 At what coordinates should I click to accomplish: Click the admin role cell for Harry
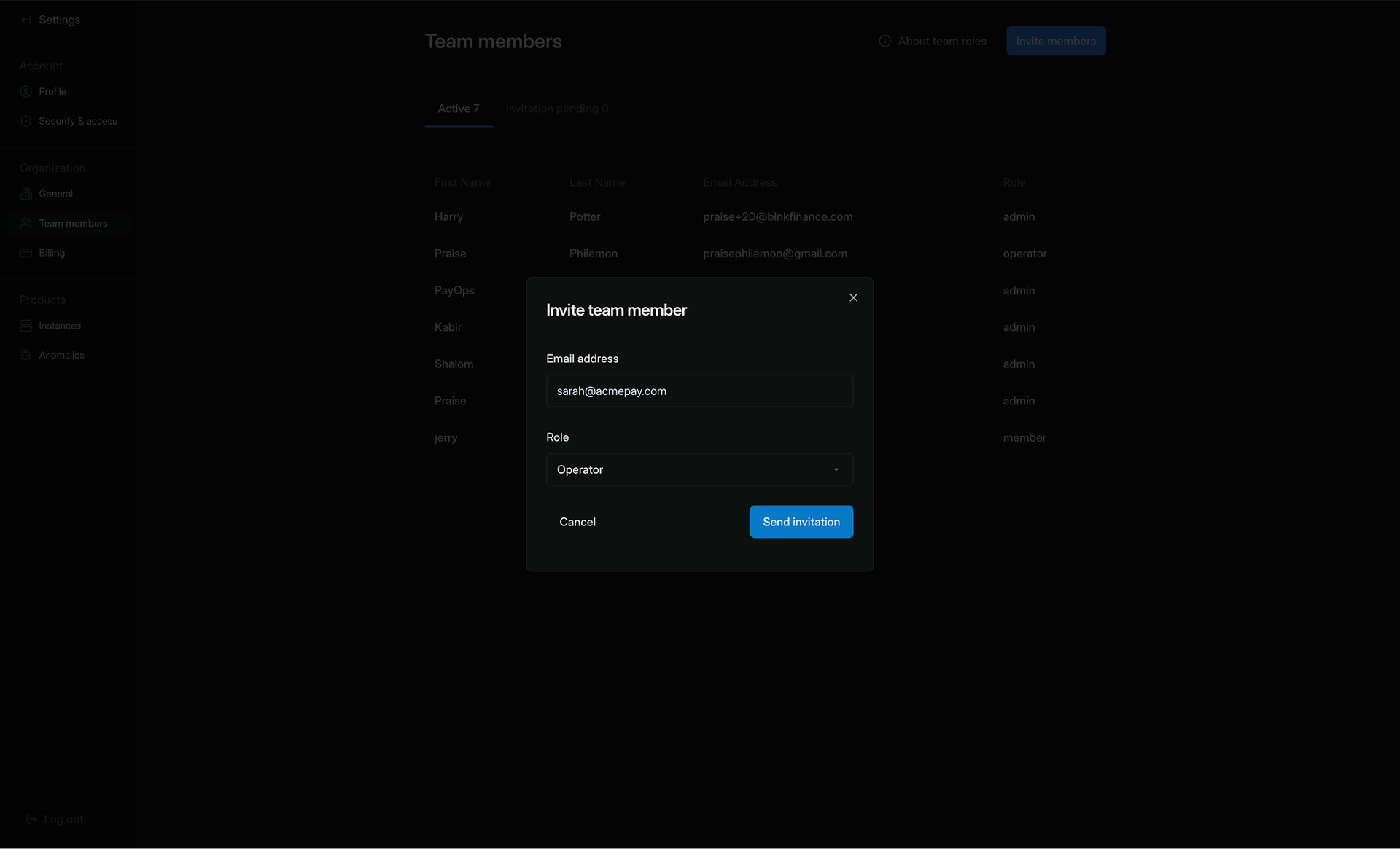tap(1019, 216)
